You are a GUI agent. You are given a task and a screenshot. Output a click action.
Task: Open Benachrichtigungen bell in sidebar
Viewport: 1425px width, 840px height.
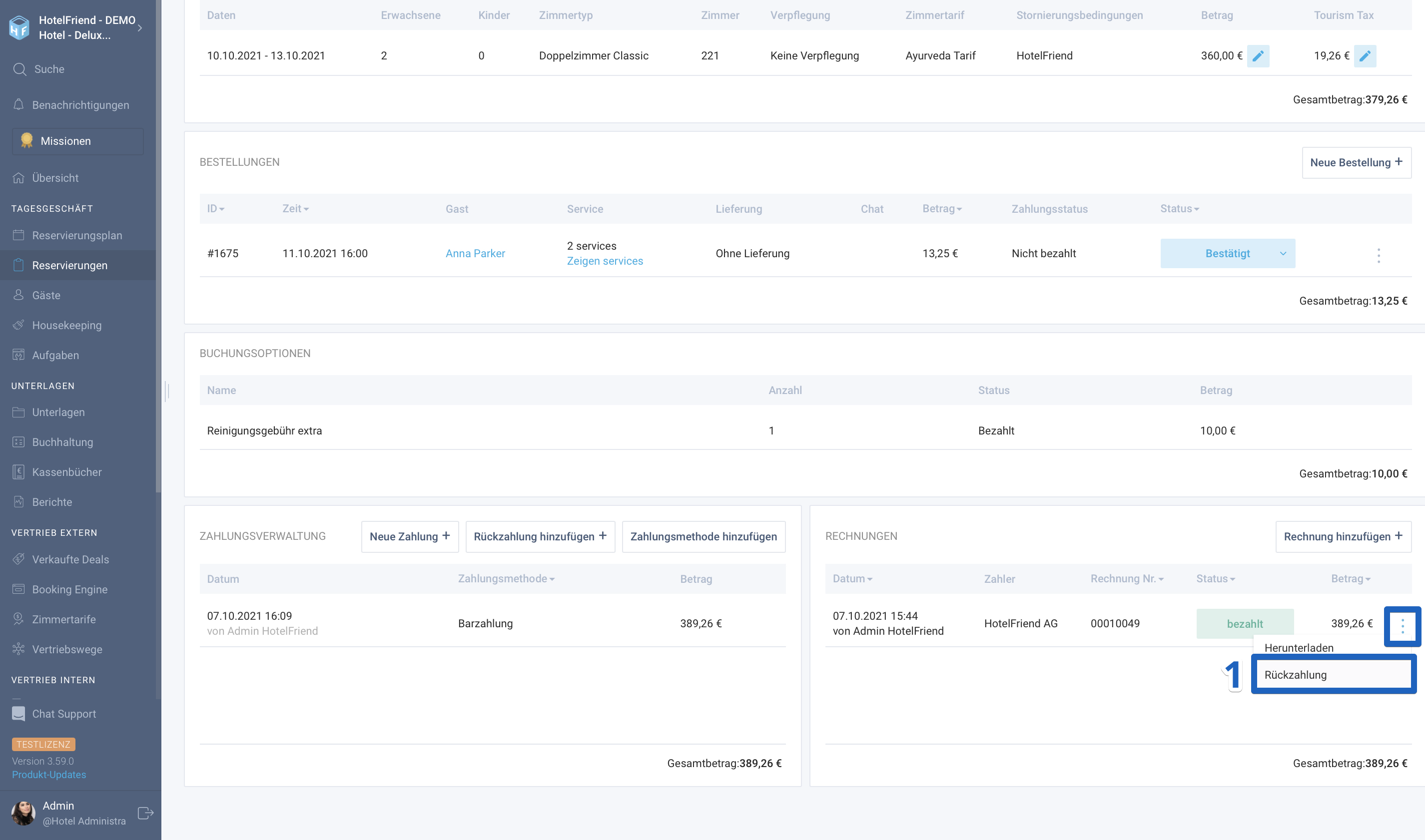click(80, 105)
